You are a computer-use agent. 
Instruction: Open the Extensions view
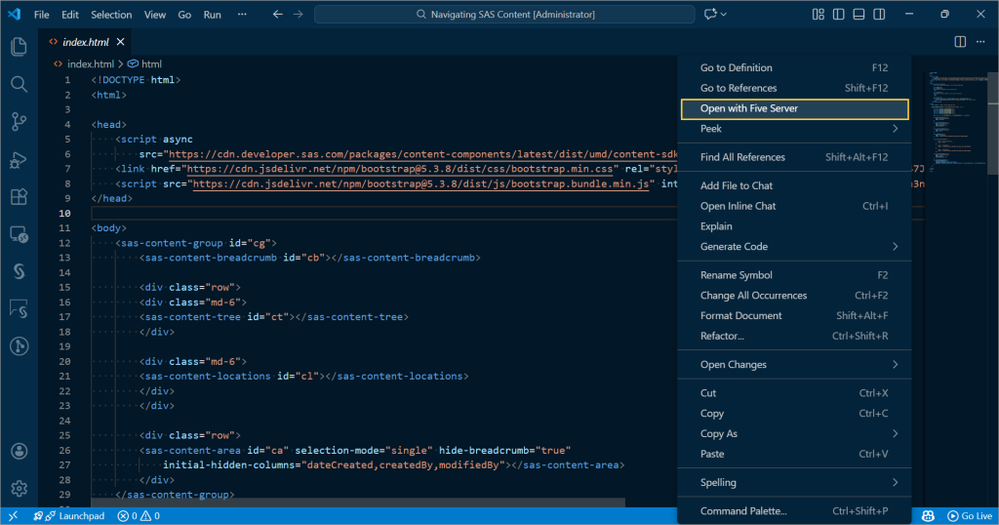pos(19,197)
